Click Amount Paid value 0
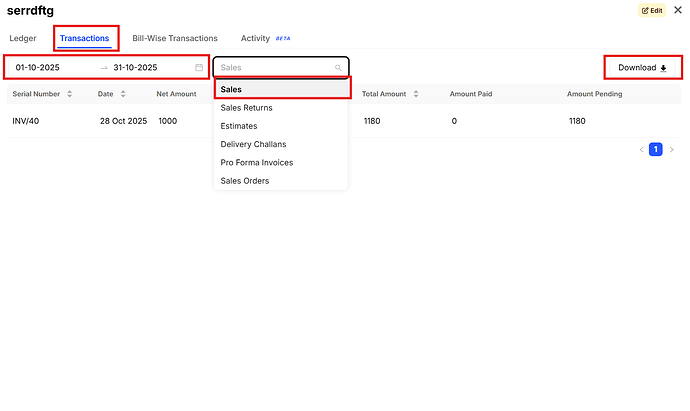This screenshot has width=690, height=411. pos(454,121)
